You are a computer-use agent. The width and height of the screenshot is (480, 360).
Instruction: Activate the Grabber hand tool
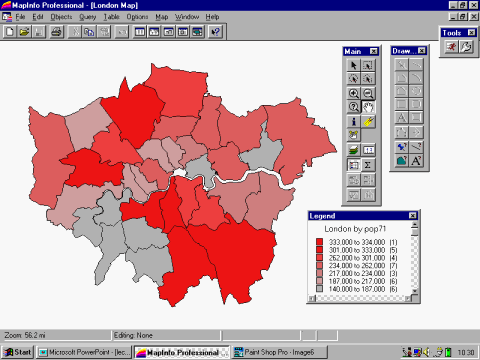[x=368, y=107]
